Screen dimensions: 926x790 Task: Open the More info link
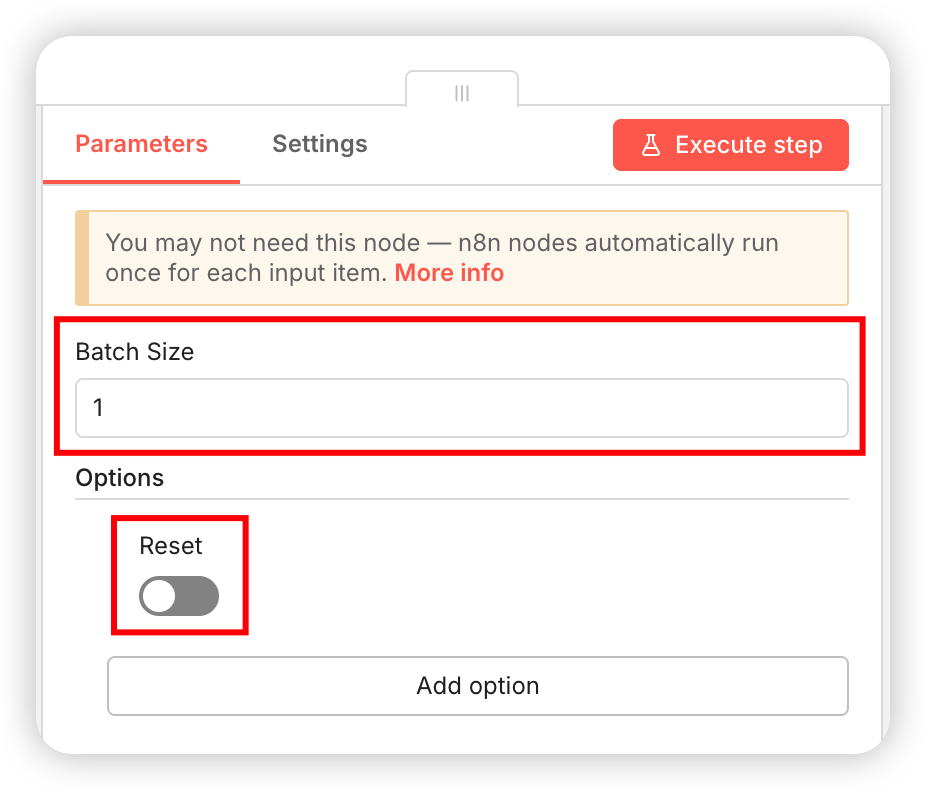449,273
